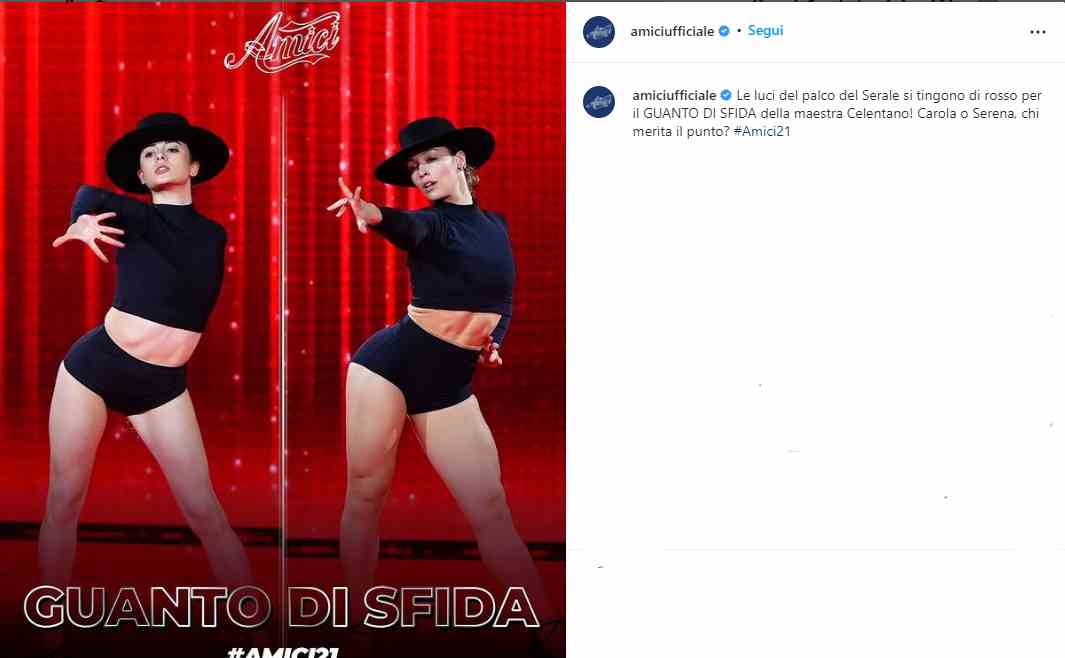Open the three-dot more options menu
Screen dimensions: 1065x658
(1037, 32)
